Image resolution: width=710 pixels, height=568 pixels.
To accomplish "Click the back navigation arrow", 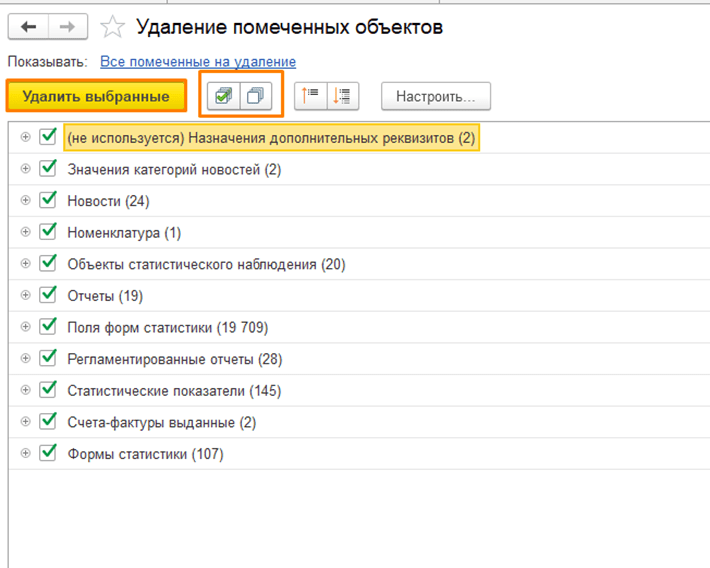I will 28,27.
